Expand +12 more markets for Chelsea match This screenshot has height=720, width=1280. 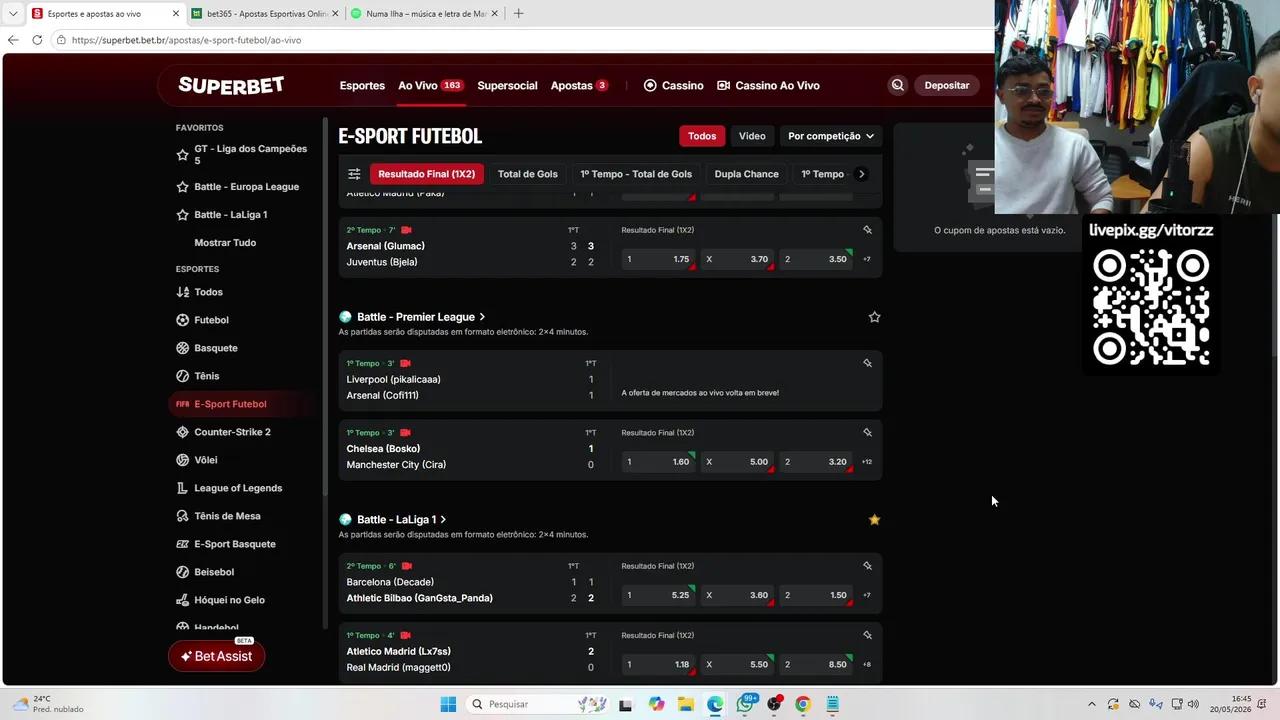tap(867, 462)
